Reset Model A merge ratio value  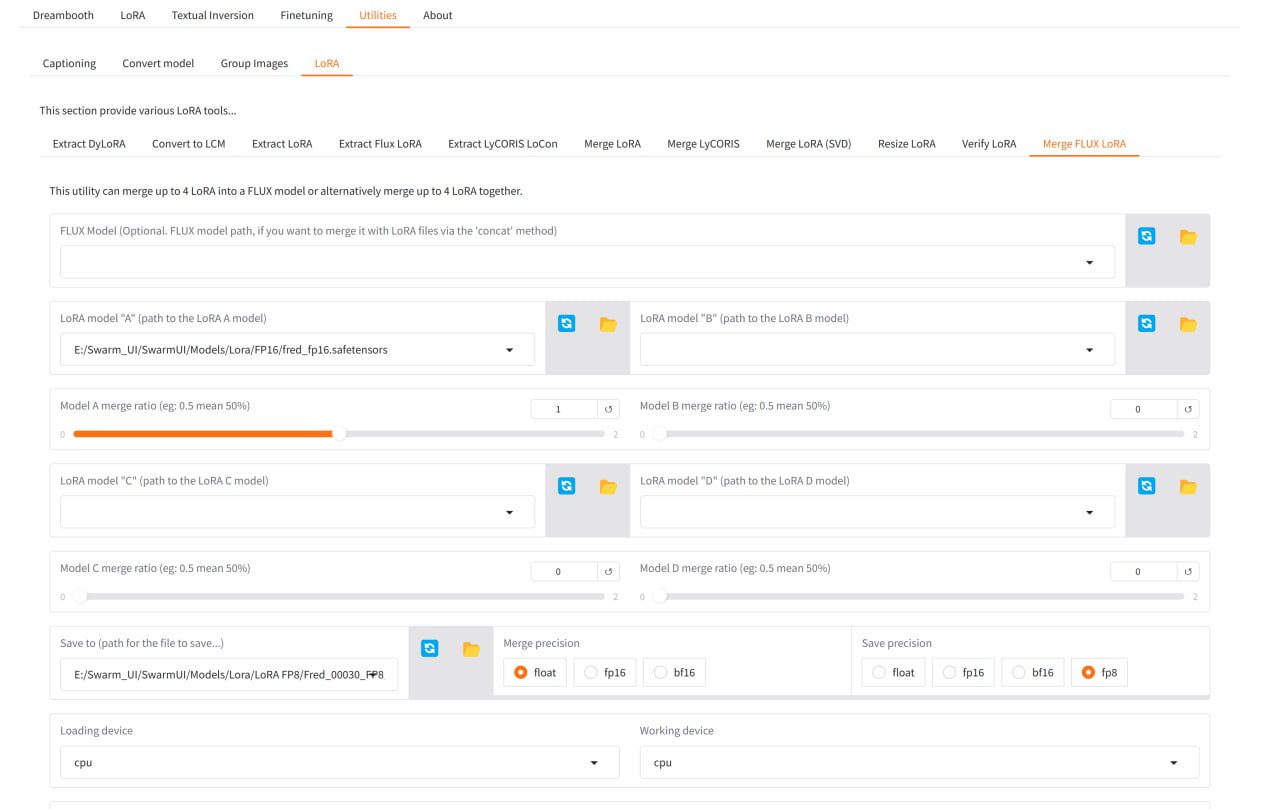coord(609,409)
